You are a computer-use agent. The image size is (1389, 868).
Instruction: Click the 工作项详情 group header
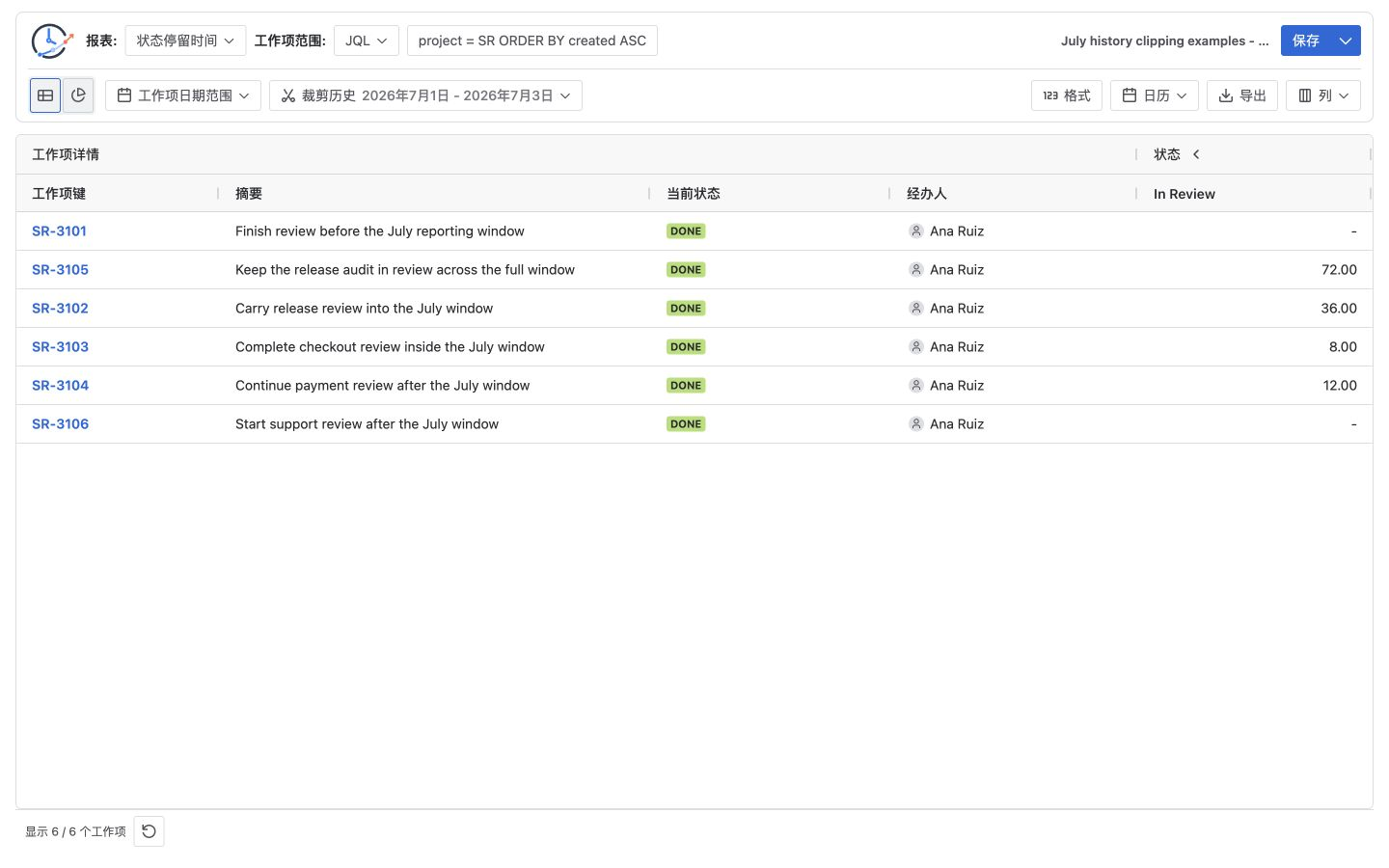(x=66, y=154)
